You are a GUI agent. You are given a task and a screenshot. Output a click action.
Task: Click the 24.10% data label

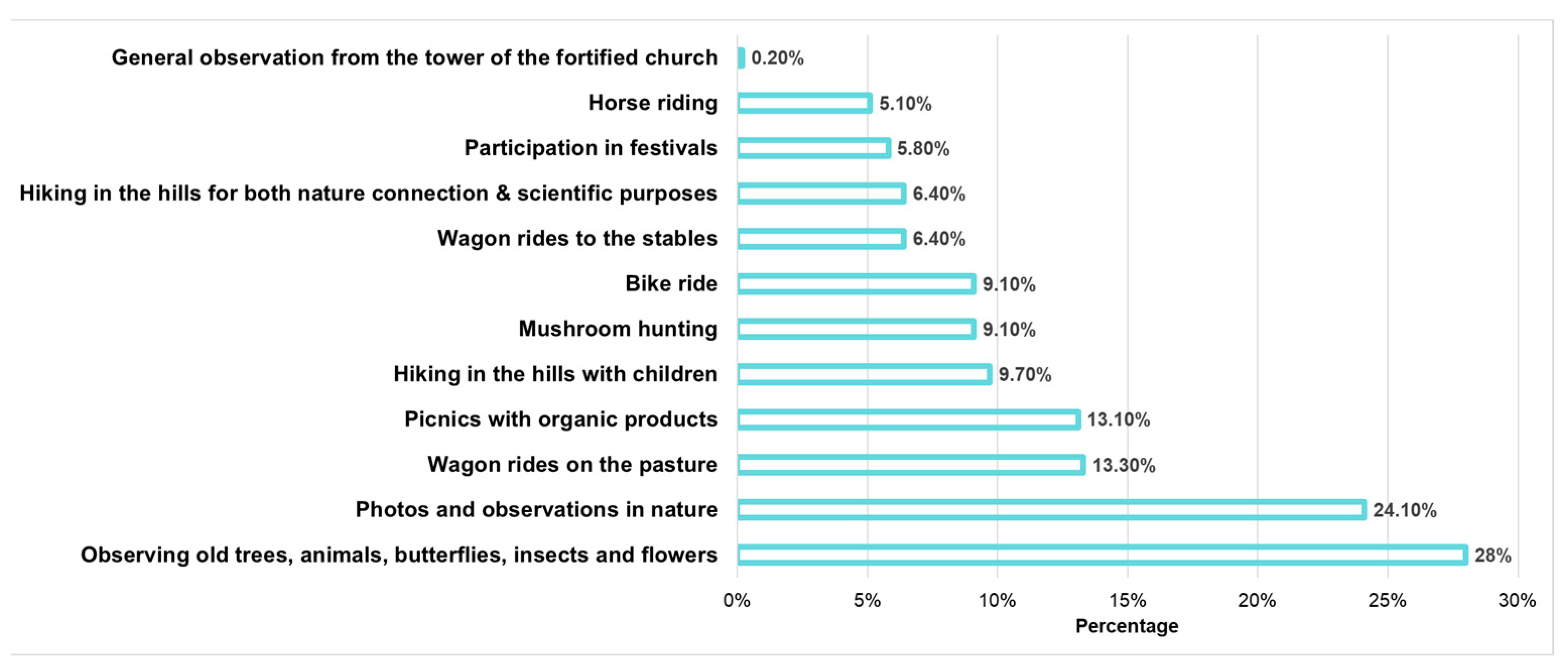1405,510
